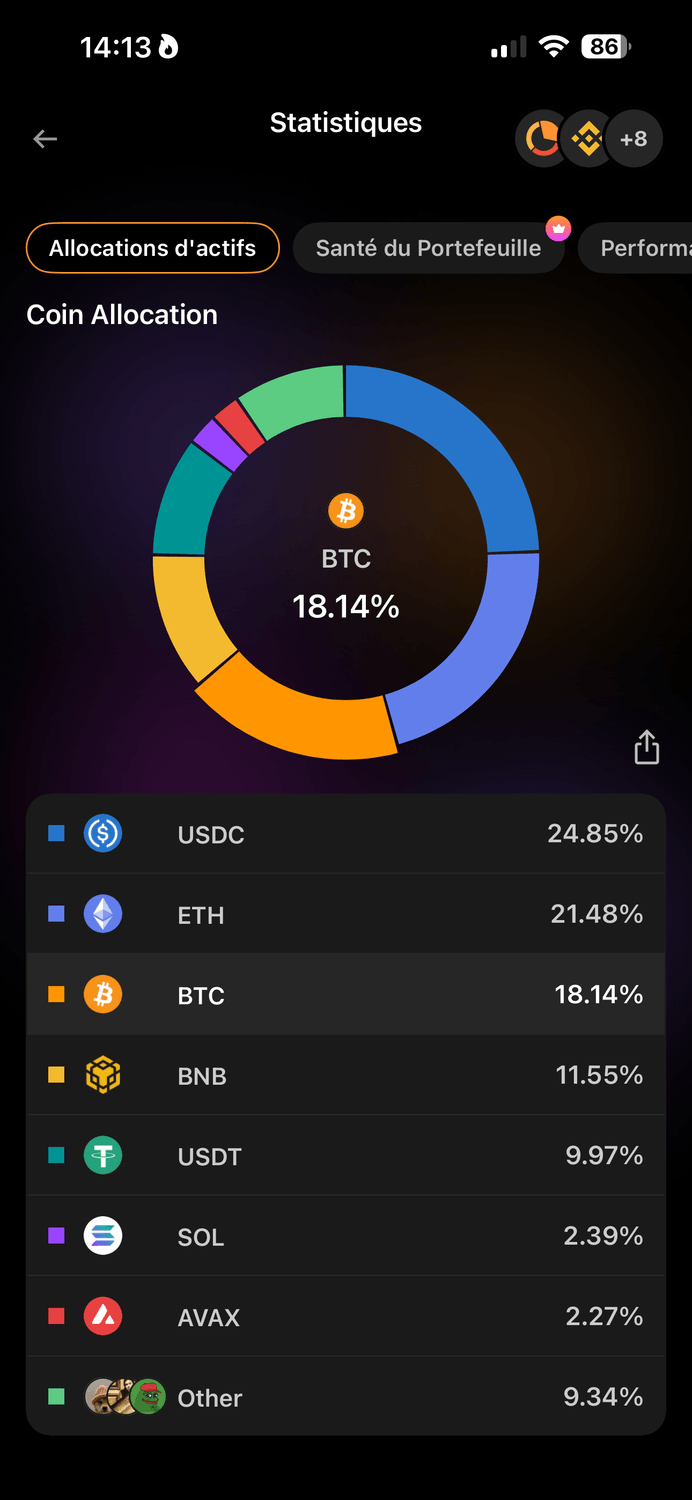Tap the ETH 21.48% percentage value

pyautogui.click(x=596, y=914)
